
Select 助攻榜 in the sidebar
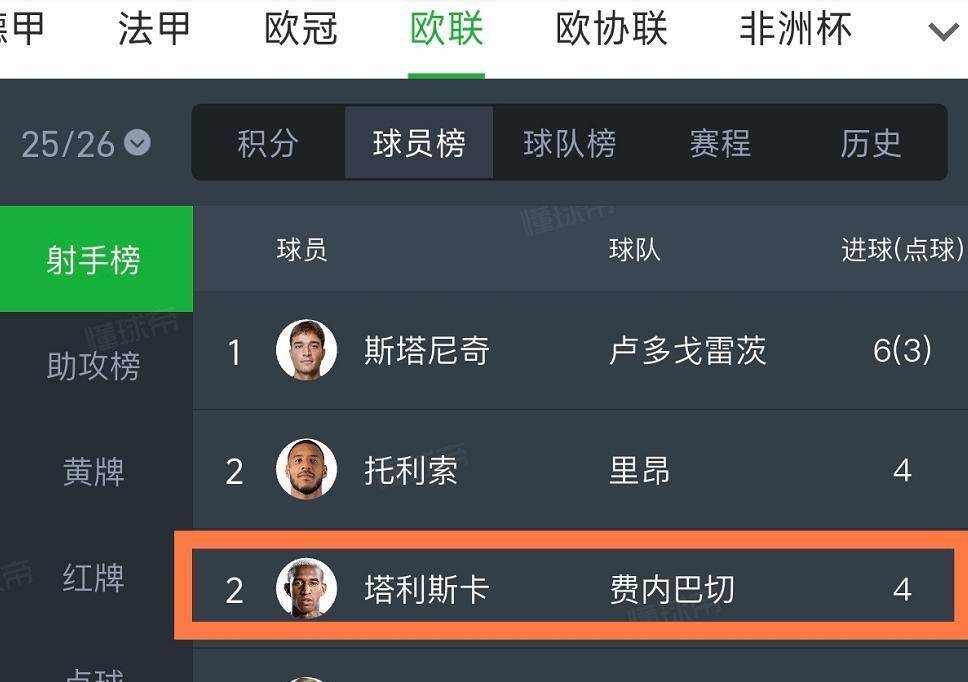tap(94, 366)
